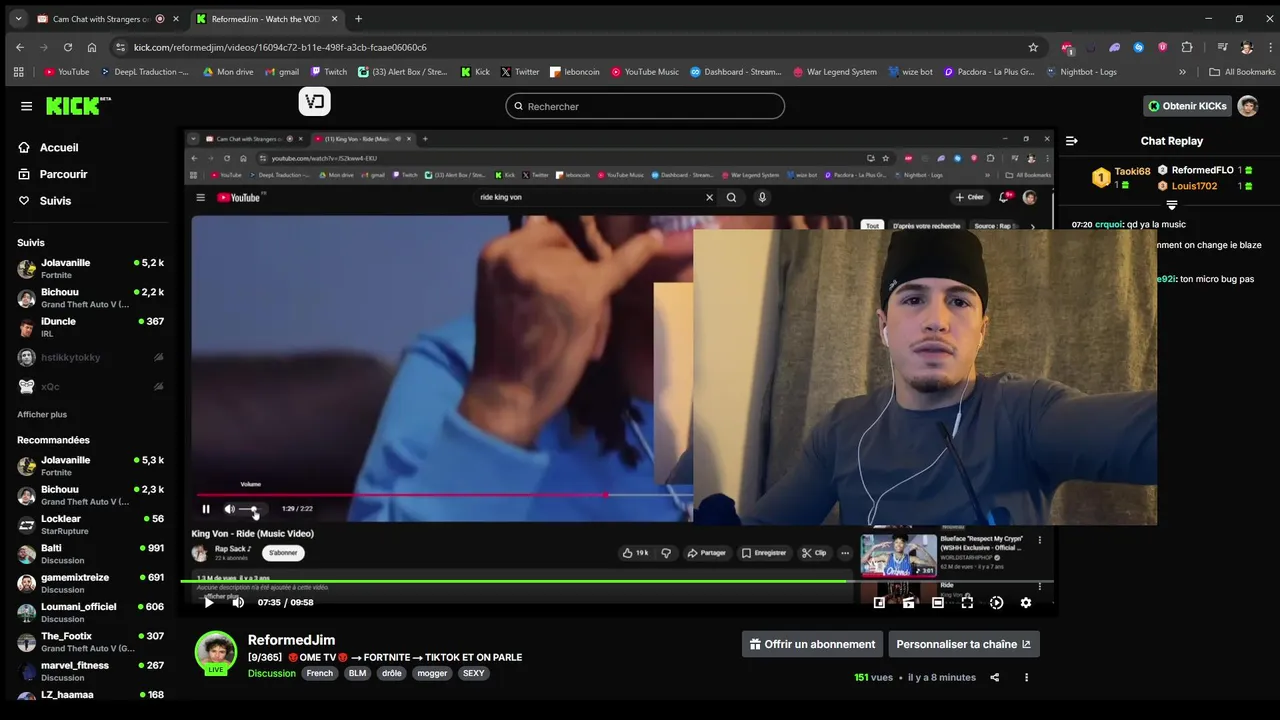Show more bookmarks with double chevron

click(1182, 72)
